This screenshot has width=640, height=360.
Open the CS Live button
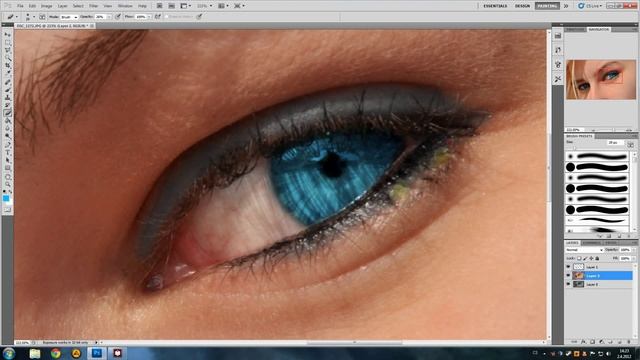click(x=590, y=6)
